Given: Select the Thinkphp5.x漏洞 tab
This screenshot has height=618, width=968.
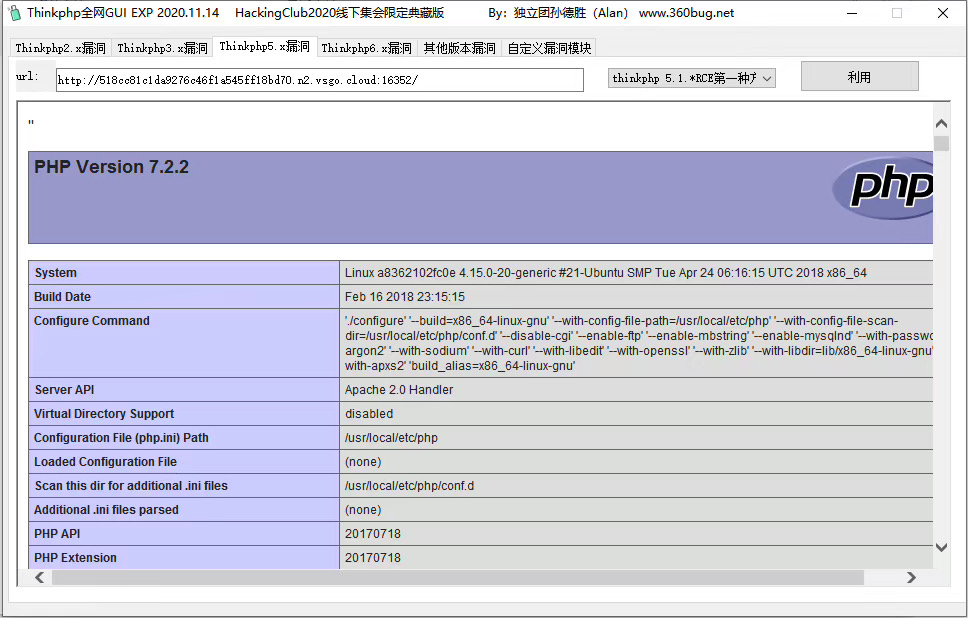Looking at the screenshot, I should coord(265,46).
